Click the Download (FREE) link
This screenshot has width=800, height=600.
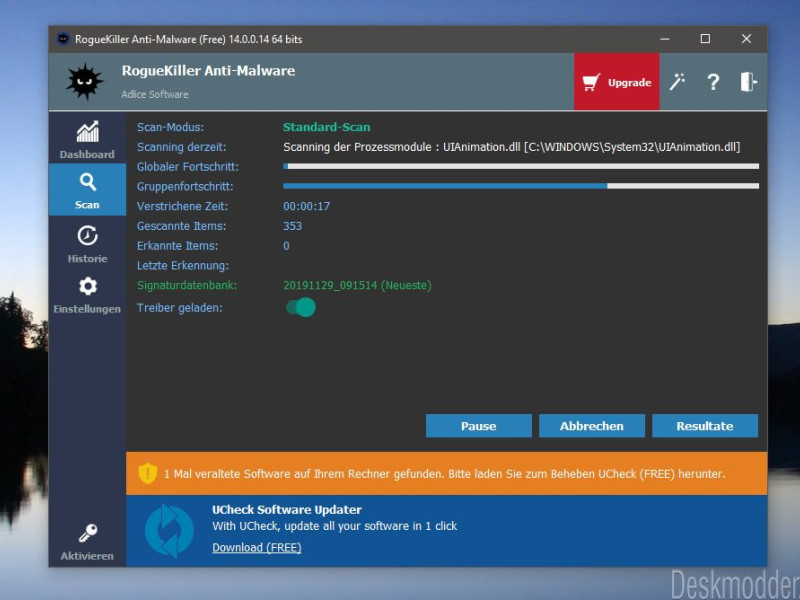coord(257,547)
